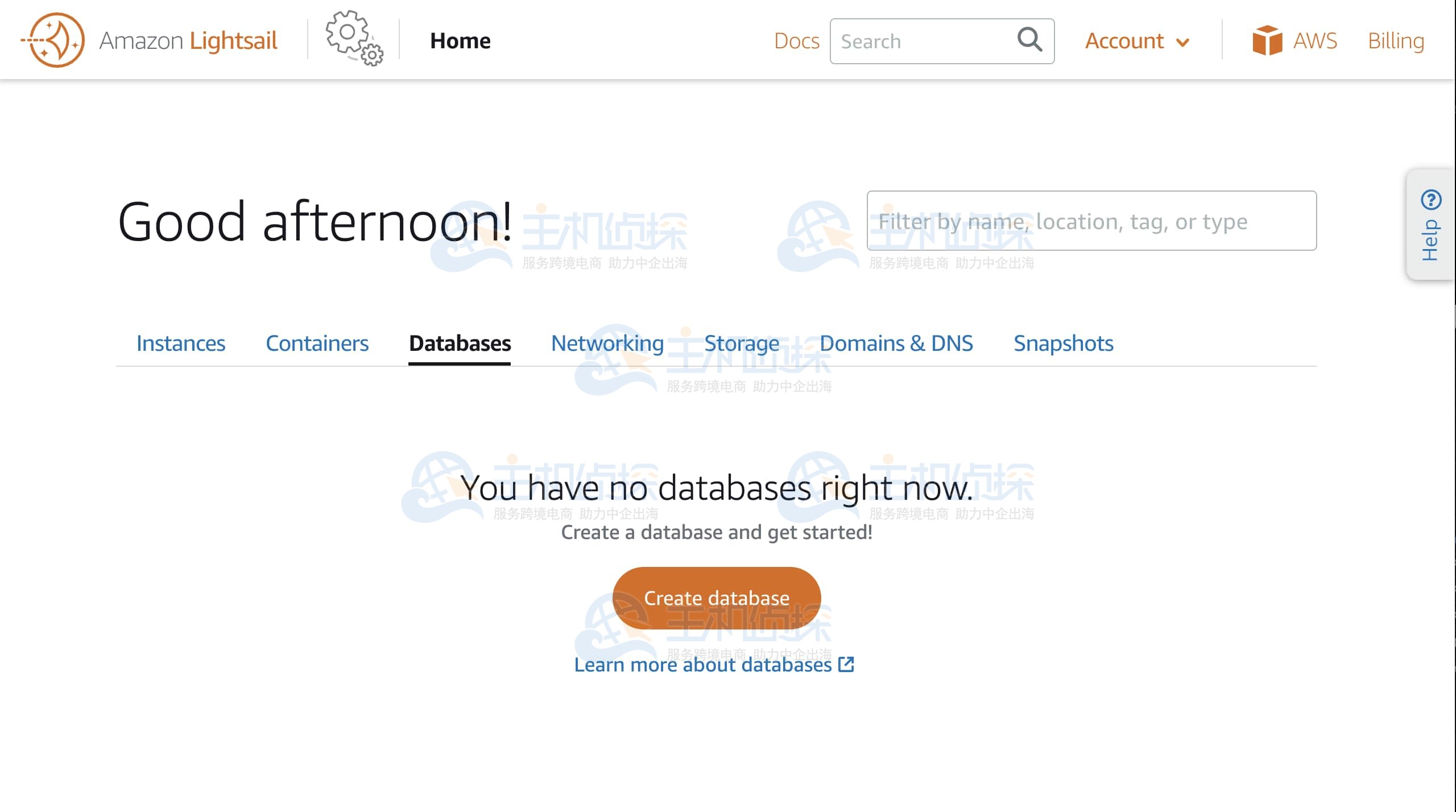Switch to the Instances tab
The width and height of the screenshot is (1456, 812).
pyautogui.click(x=181, y=343)
